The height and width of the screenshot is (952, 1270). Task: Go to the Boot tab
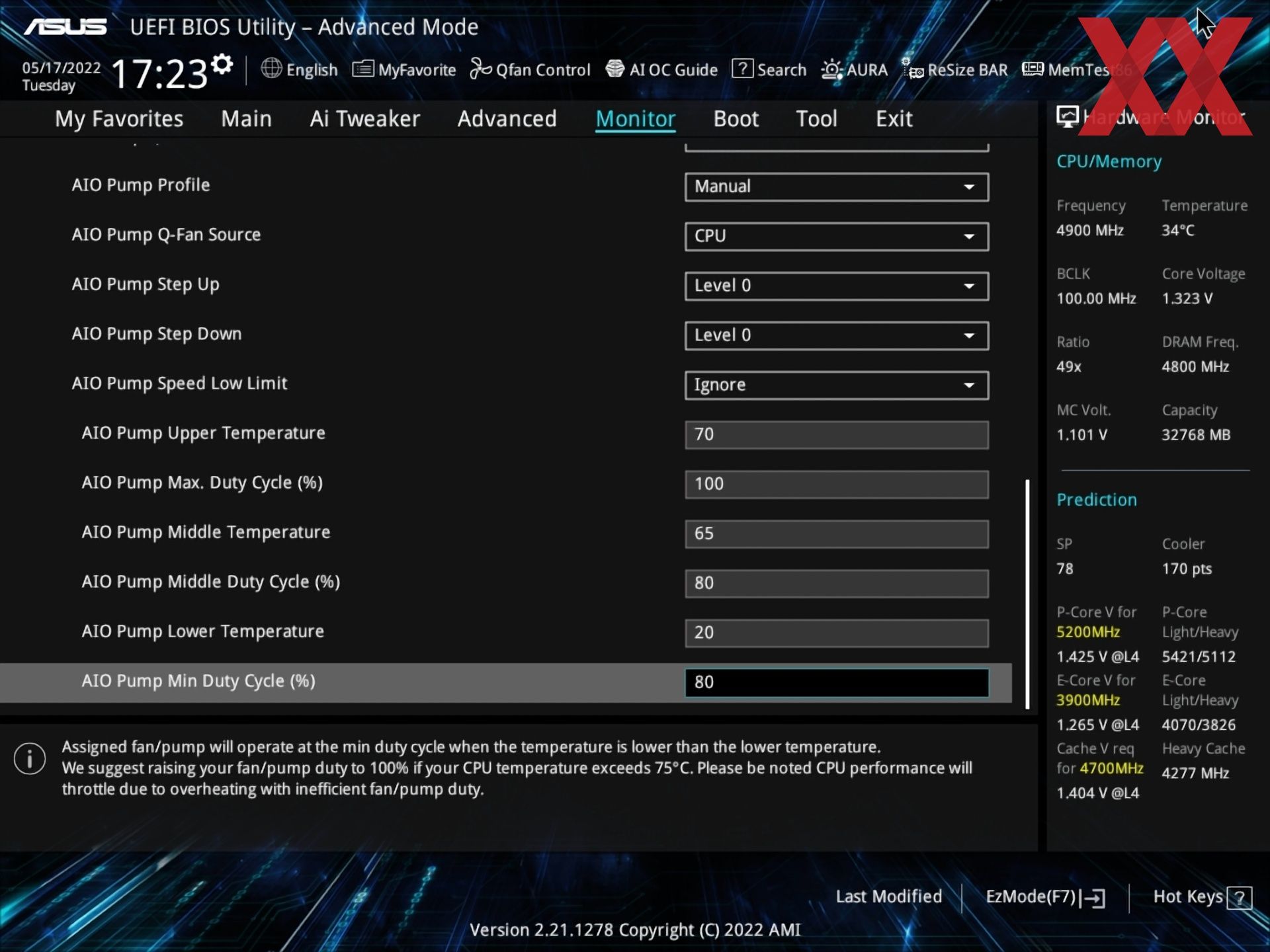[736, 119]
